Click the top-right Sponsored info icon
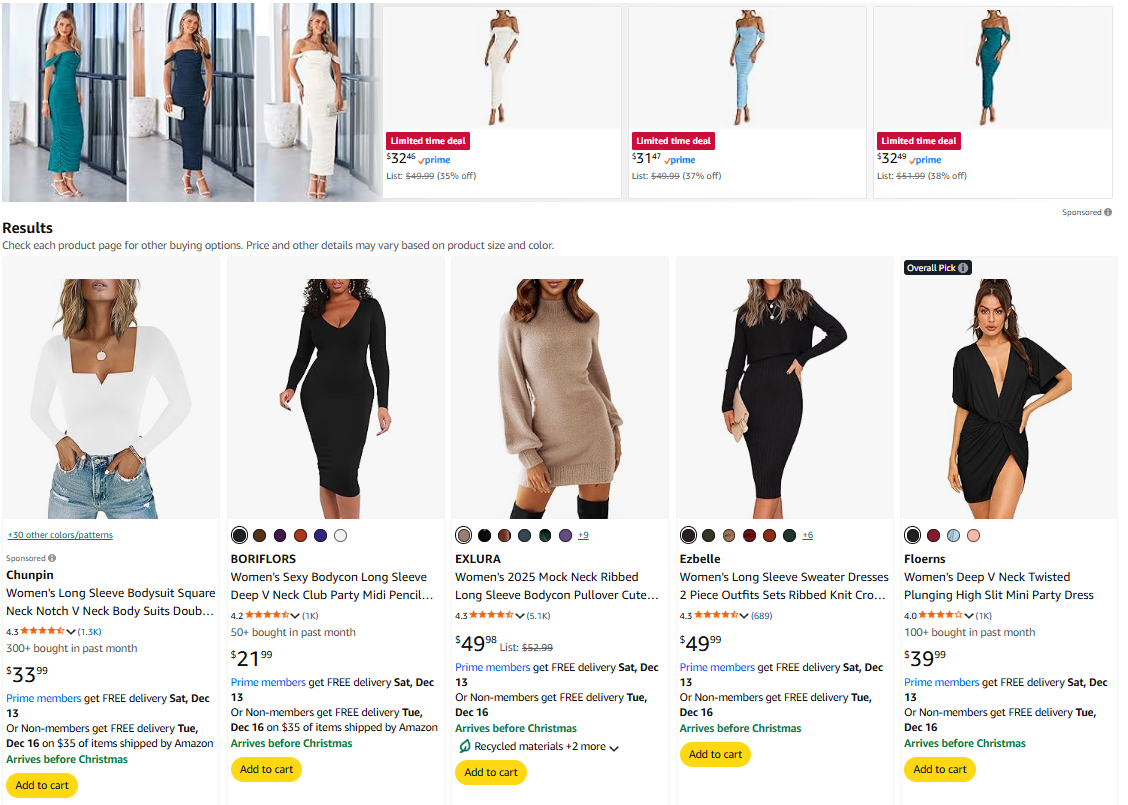 point(1108,212)
